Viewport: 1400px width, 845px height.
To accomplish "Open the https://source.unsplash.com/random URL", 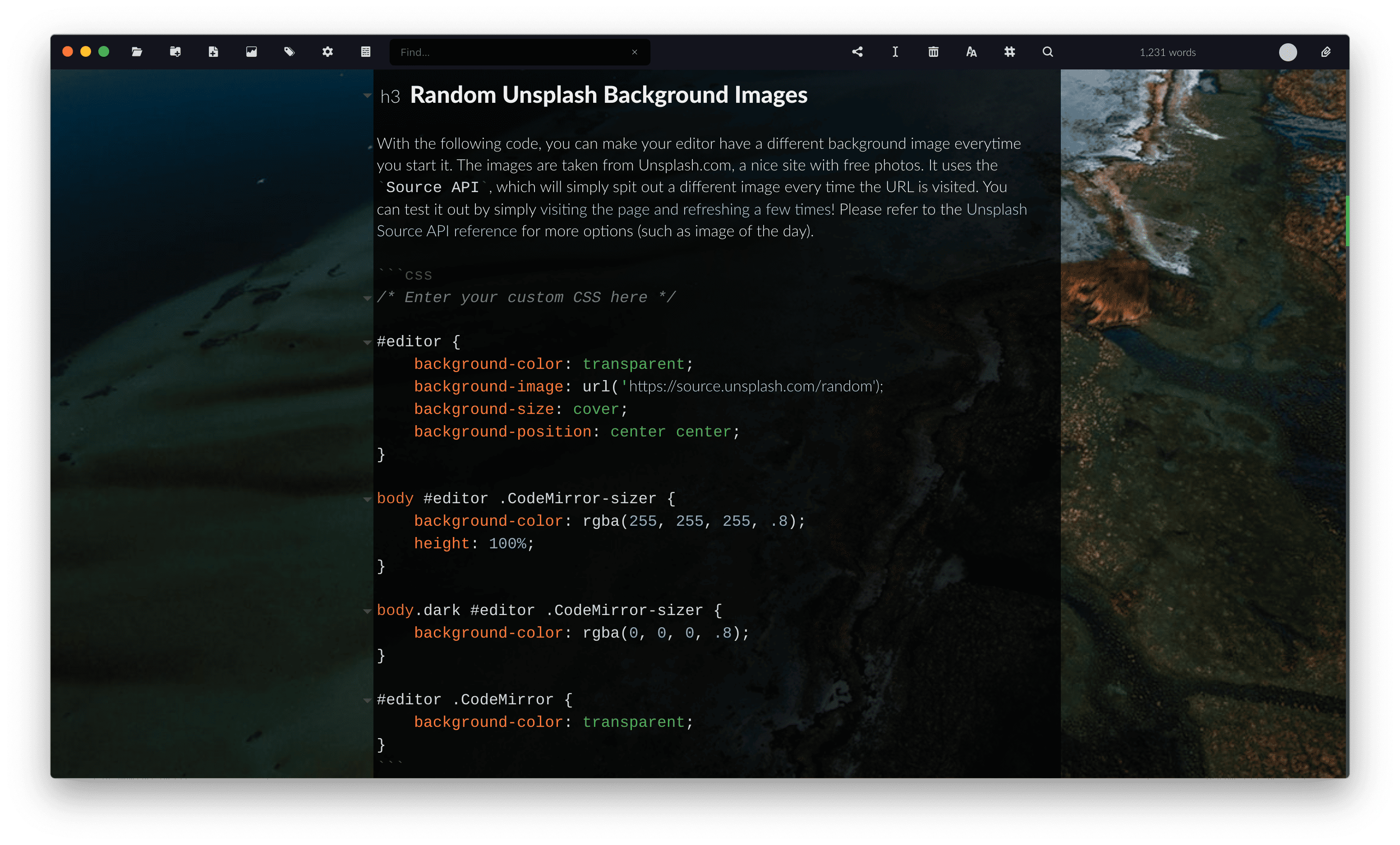I will [x=750, y=386].
